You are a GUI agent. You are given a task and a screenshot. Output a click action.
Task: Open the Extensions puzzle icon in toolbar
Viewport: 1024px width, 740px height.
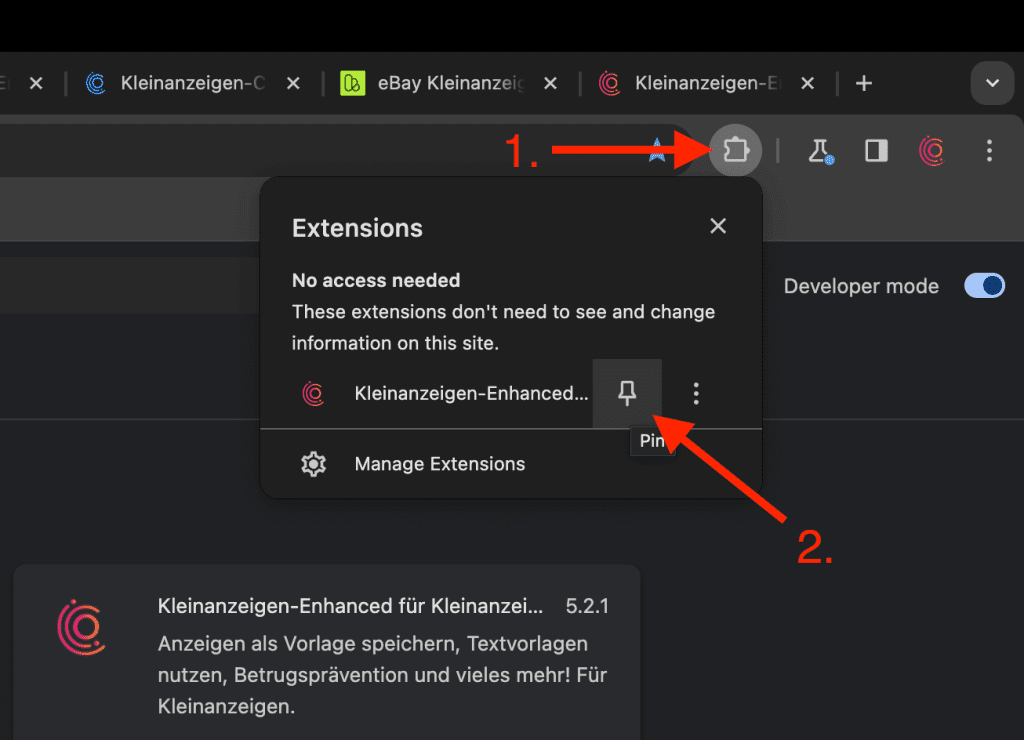click(x=735, y=150)
